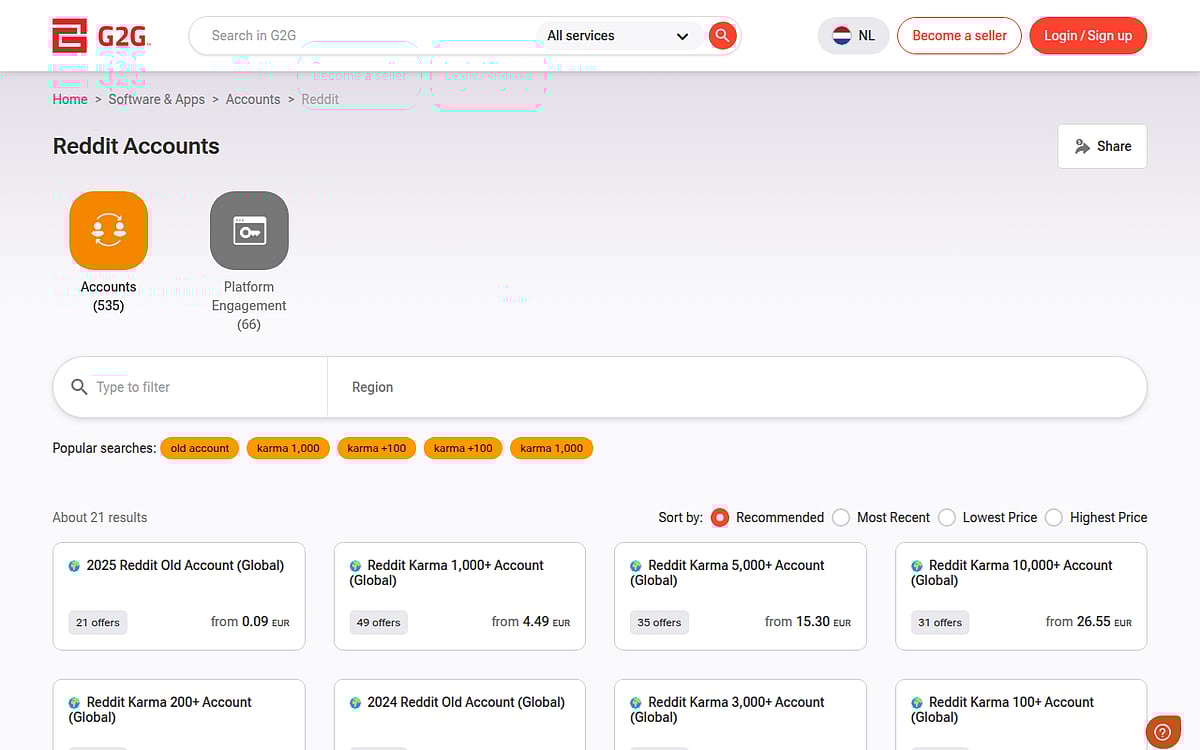Screen dimensions: 1200x750
Task: Open the orange Accounts category icon
Action: click(x=108, y=230)
